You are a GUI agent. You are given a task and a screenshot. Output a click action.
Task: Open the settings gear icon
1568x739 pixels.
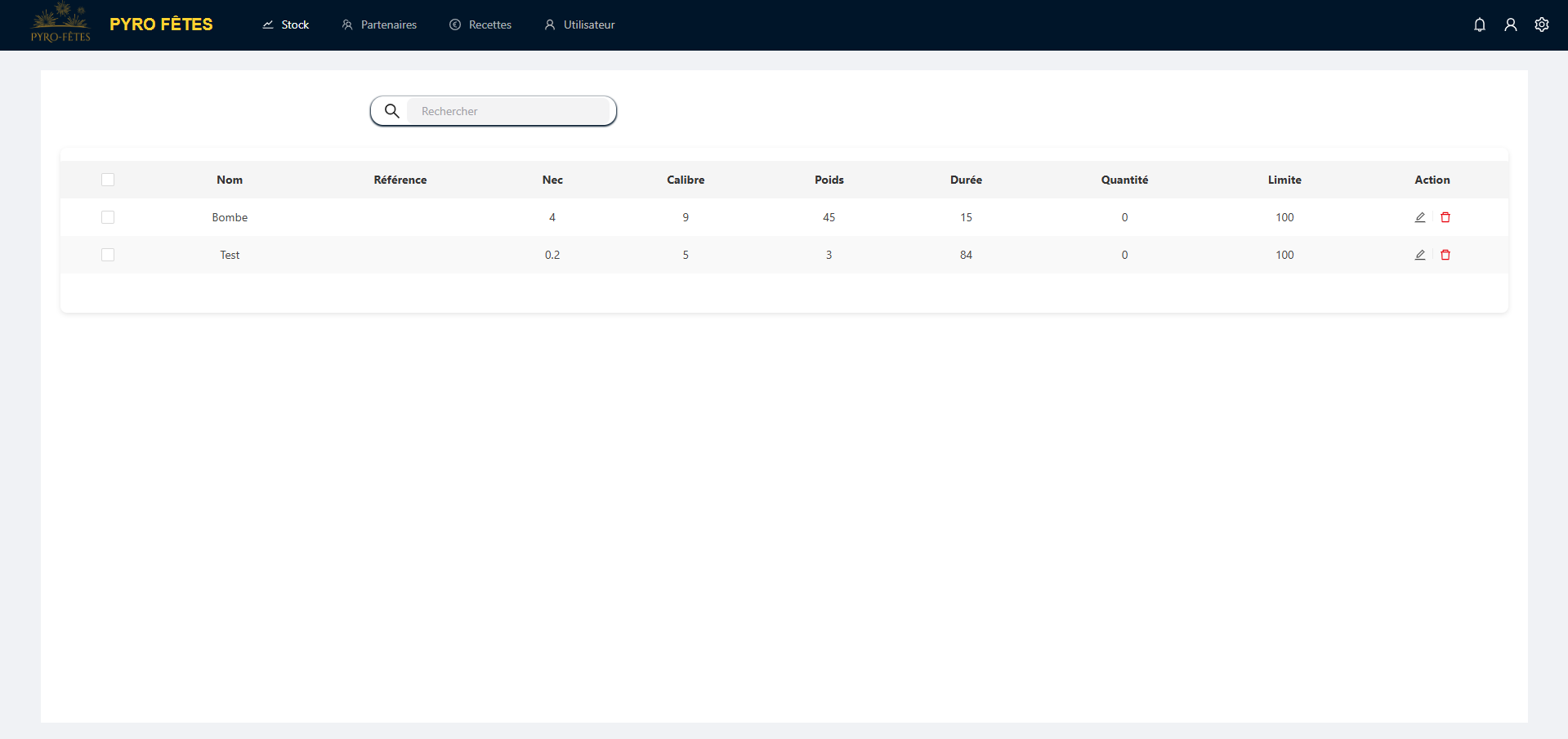coord(1541,24)
